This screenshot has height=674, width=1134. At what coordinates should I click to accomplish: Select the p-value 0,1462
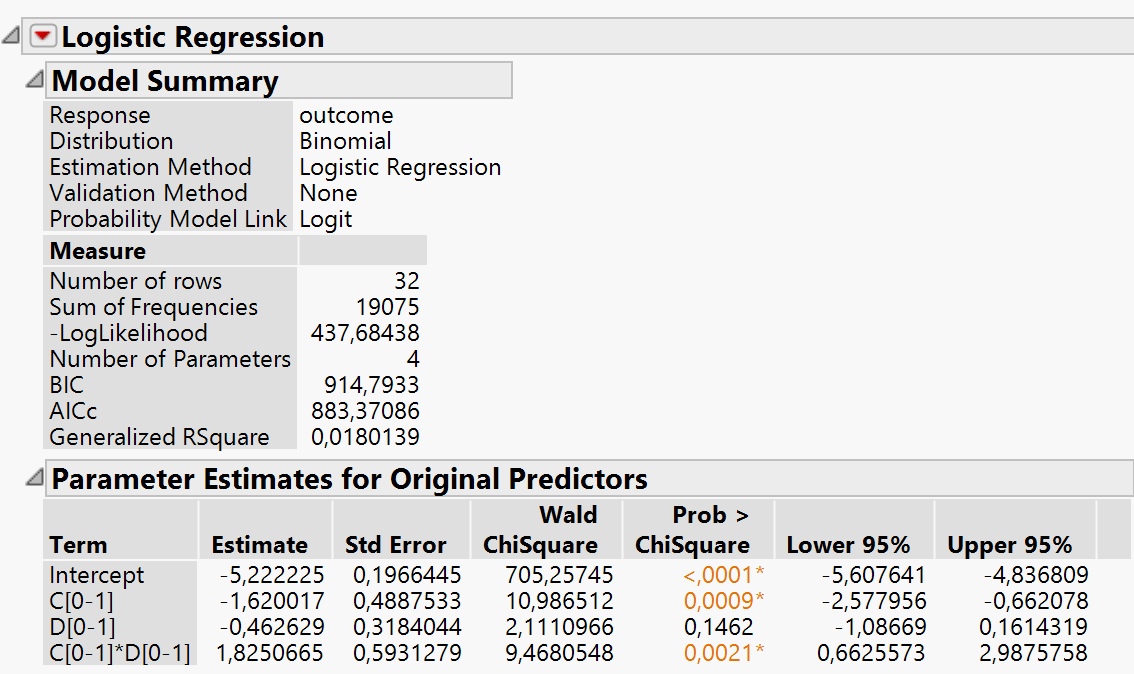[718, 627]
